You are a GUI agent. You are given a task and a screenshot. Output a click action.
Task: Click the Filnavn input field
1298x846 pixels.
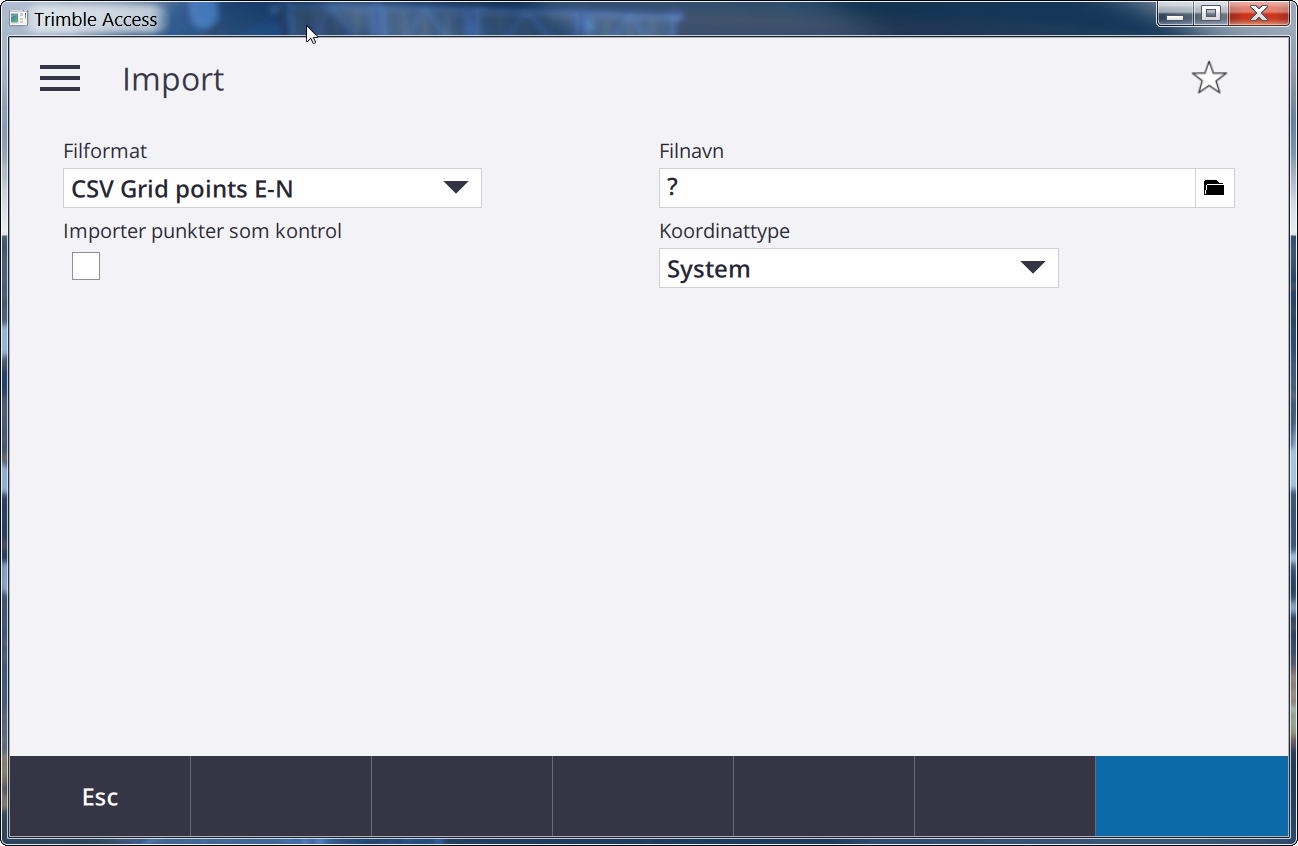coord(927,188)
